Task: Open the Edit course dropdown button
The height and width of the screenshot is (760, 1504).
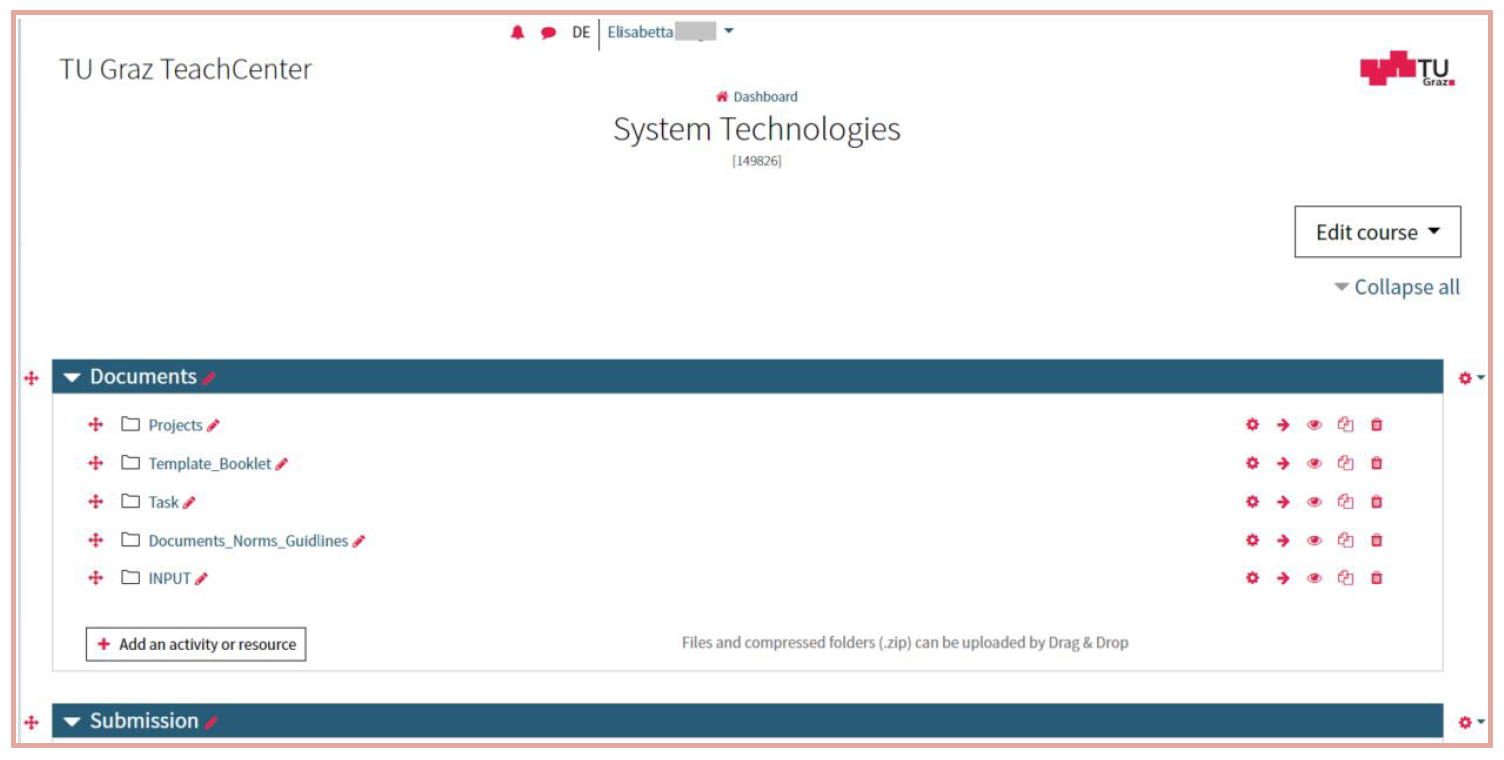Action: 1377,232
